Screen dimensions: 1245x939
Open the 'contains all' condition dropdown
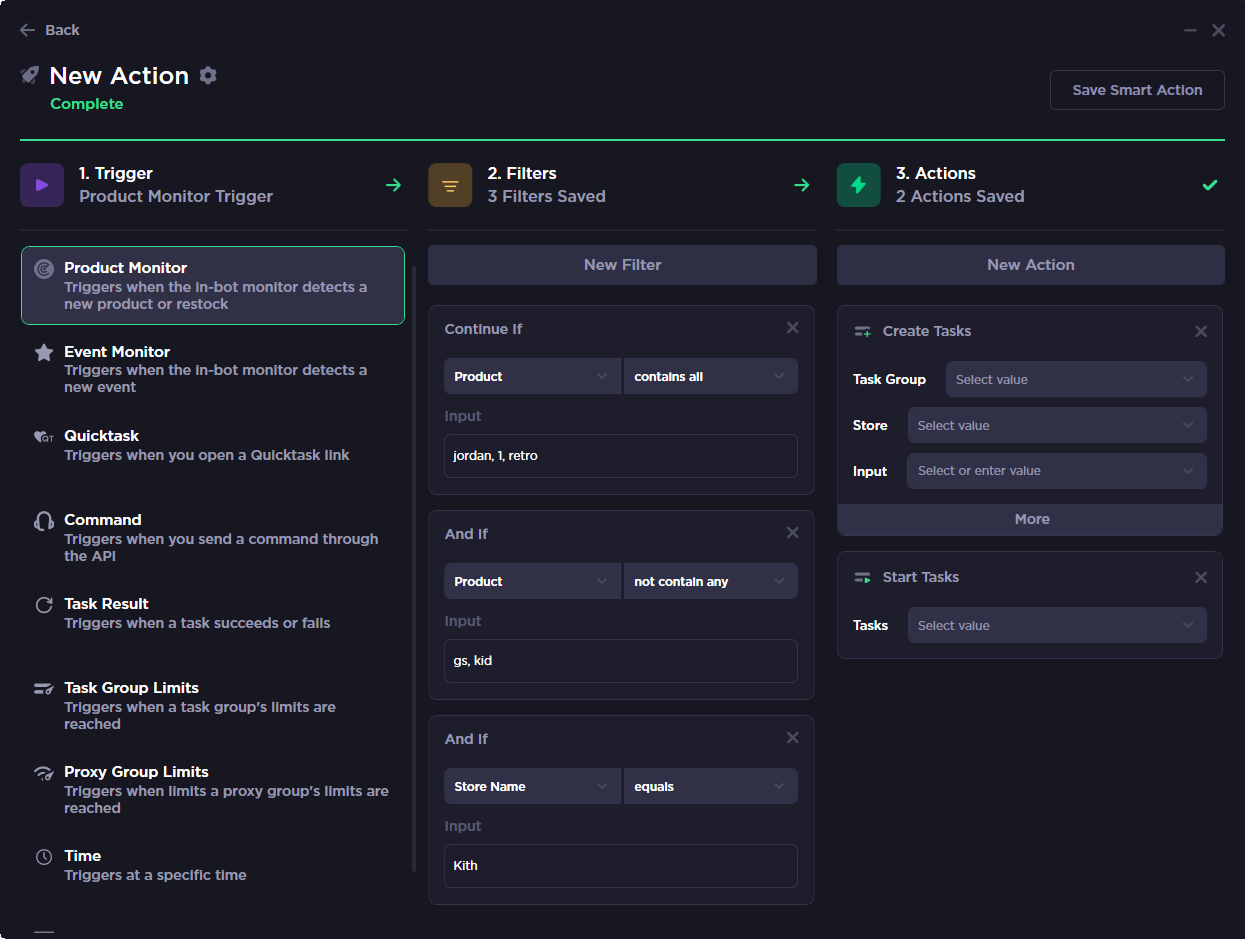point(711,376)
